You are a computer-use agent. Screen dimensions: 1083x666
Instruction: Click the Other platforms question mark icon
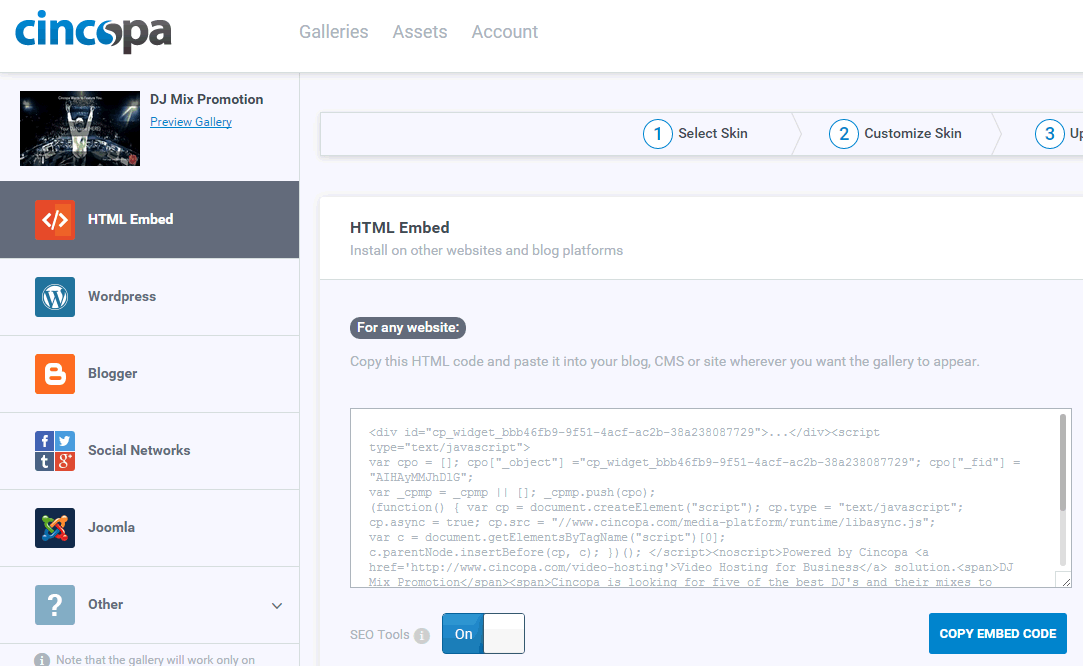pos(55,604)
